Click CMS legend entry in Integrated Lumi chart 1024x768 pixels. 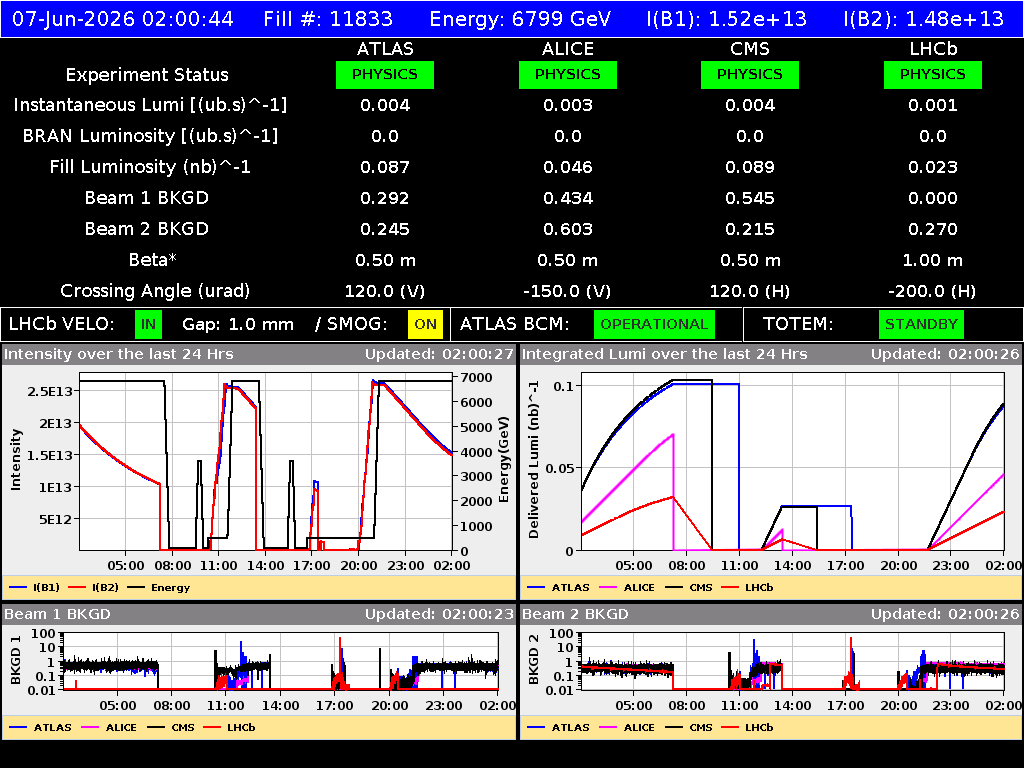point(689,588)
